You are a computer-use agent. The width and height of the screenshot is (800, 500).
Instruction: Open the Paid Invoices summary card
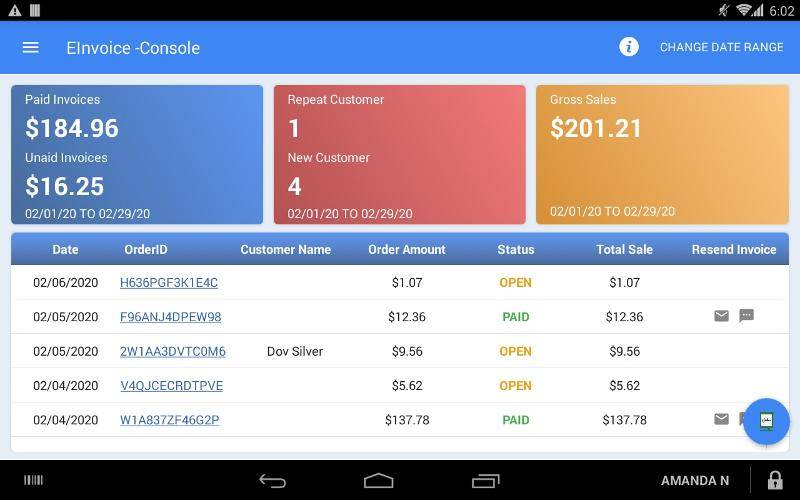[x=137, y=155]
